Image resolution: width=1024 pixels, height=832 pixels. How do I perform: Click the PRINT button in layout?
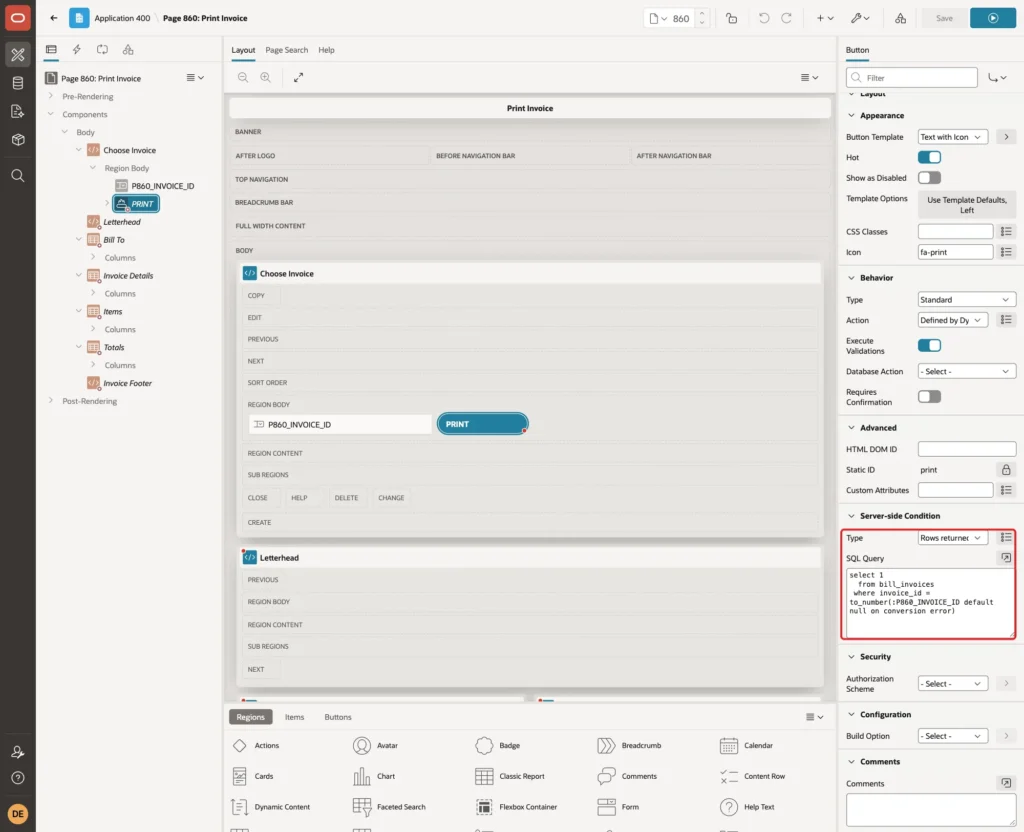482,424
